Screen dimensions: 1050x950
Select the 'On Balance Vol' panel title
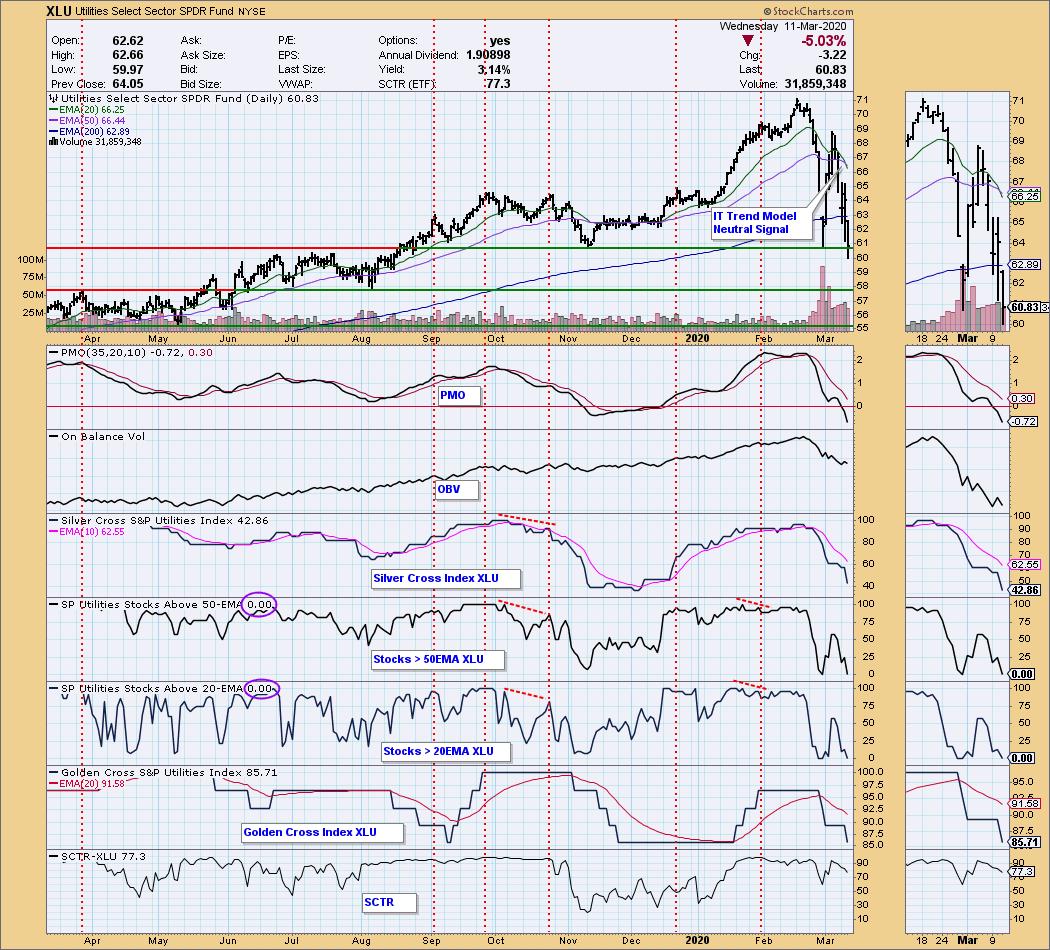click(x=97, y=436)
